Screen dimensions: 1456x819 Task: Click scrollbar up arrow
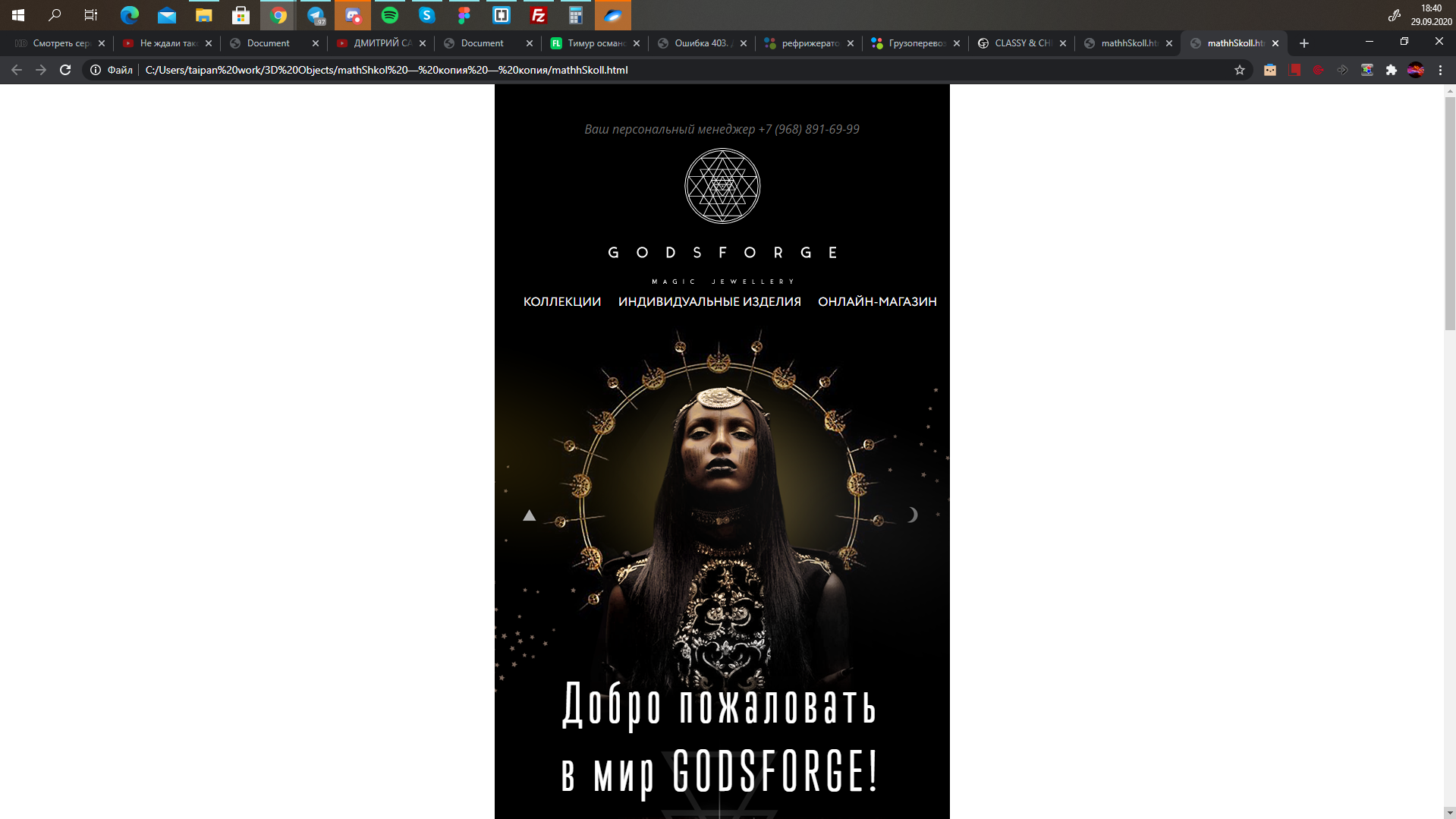pyautogui.click(x=1449, y=90)
